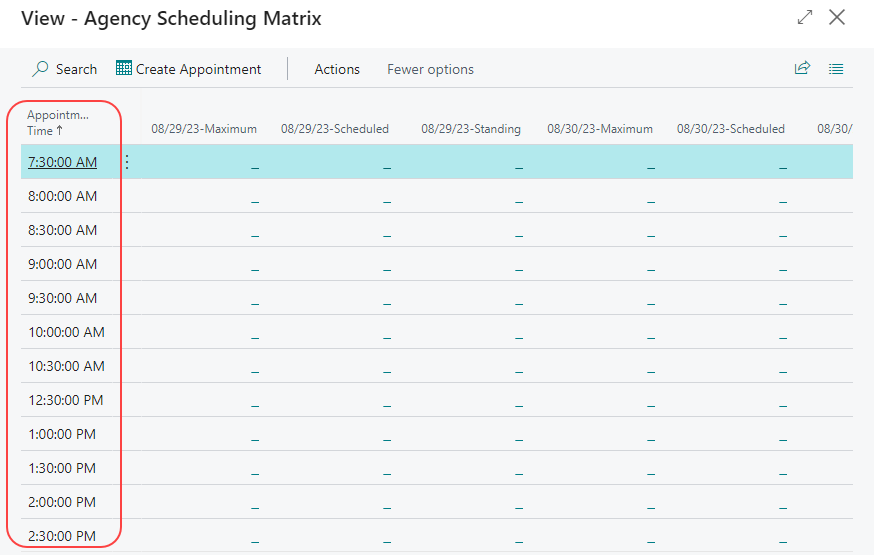The image size is (874, 555).
Task: Click the Create Appointment button label
Action: click(198, 69)
